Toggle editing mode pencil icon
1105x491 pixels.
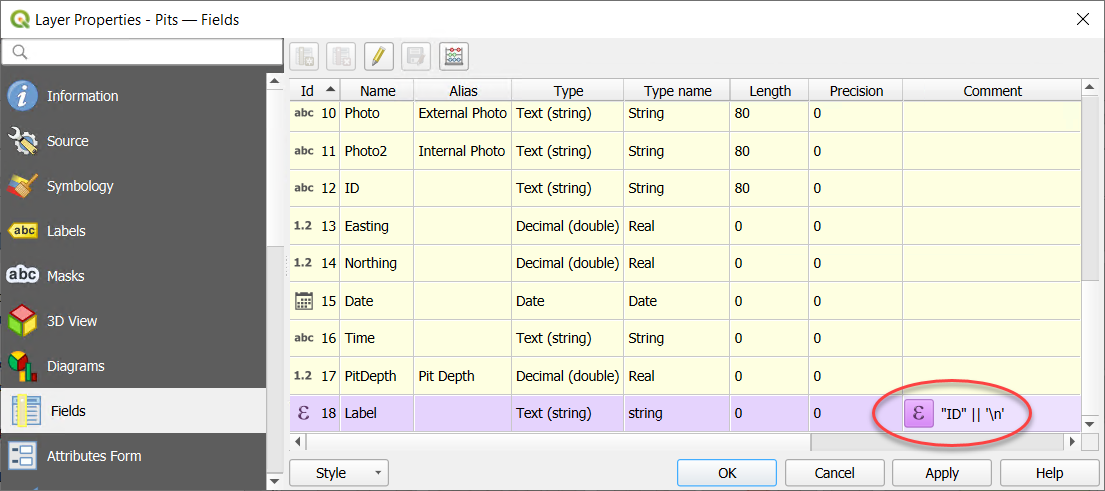coord(378,57)
